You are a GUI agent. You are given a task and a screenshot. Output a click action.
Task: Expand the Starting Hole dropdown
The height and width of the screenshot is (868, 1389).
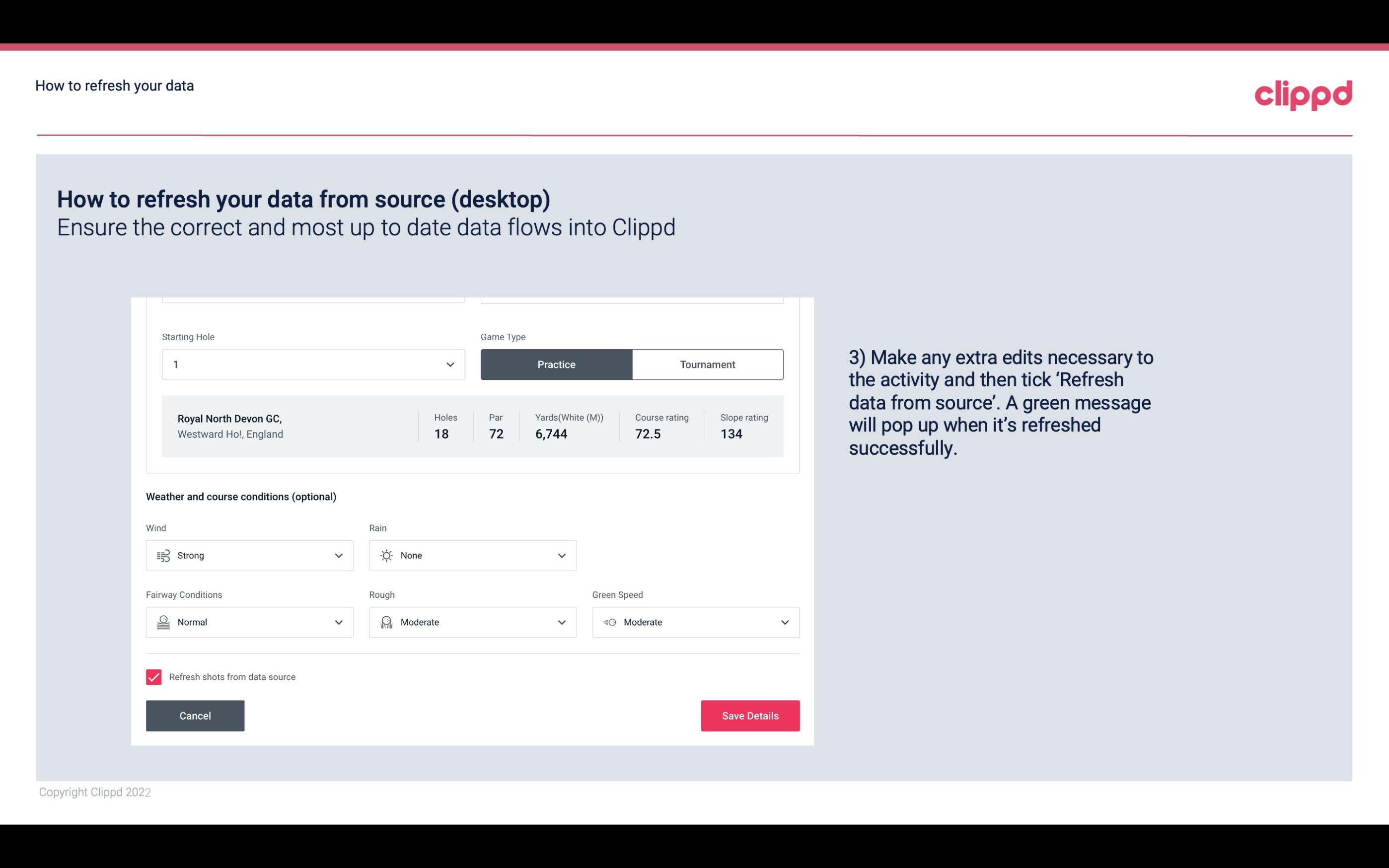[x=450, y=364]
